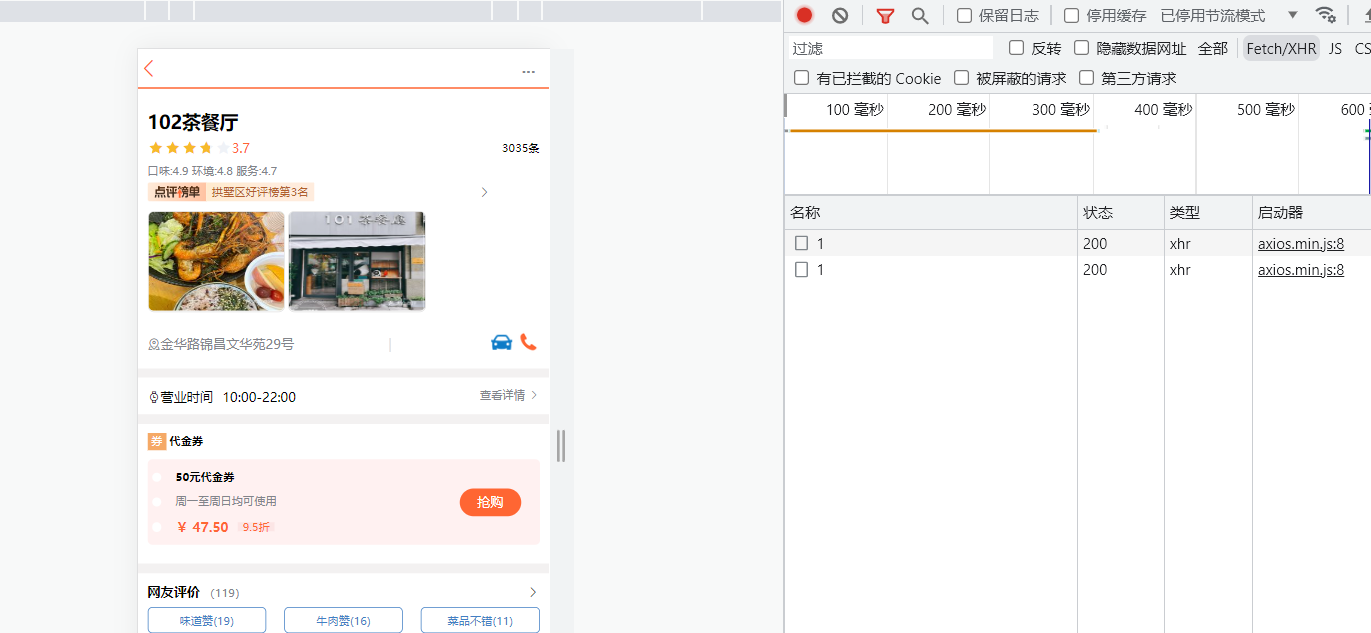Click the location pin by the address
The height and width of the screenshot is (633, 1371).
pyautogui.click(x=154, y=344)
